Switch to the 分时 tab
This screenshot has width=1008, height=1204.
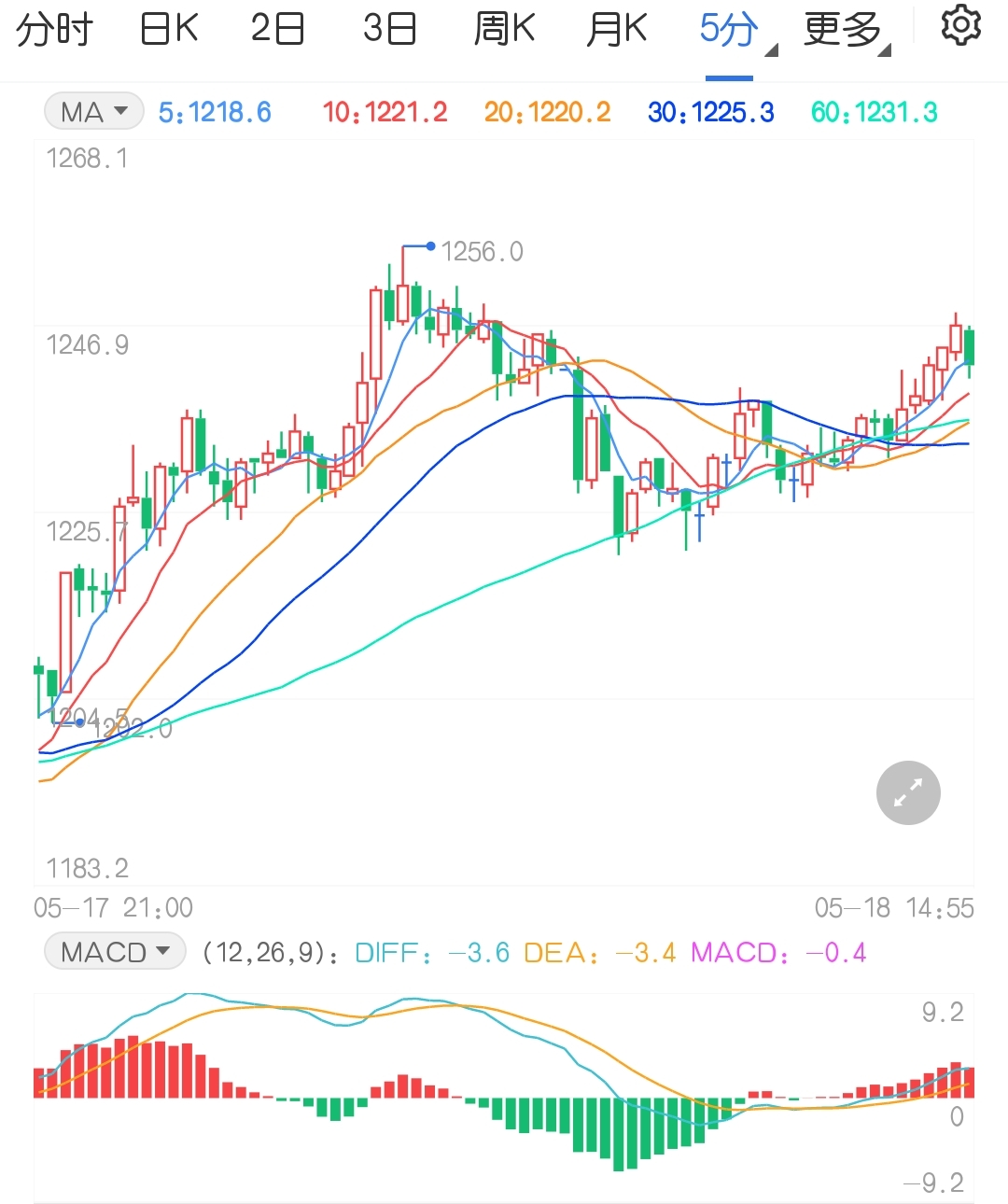(x=54, y=30)
